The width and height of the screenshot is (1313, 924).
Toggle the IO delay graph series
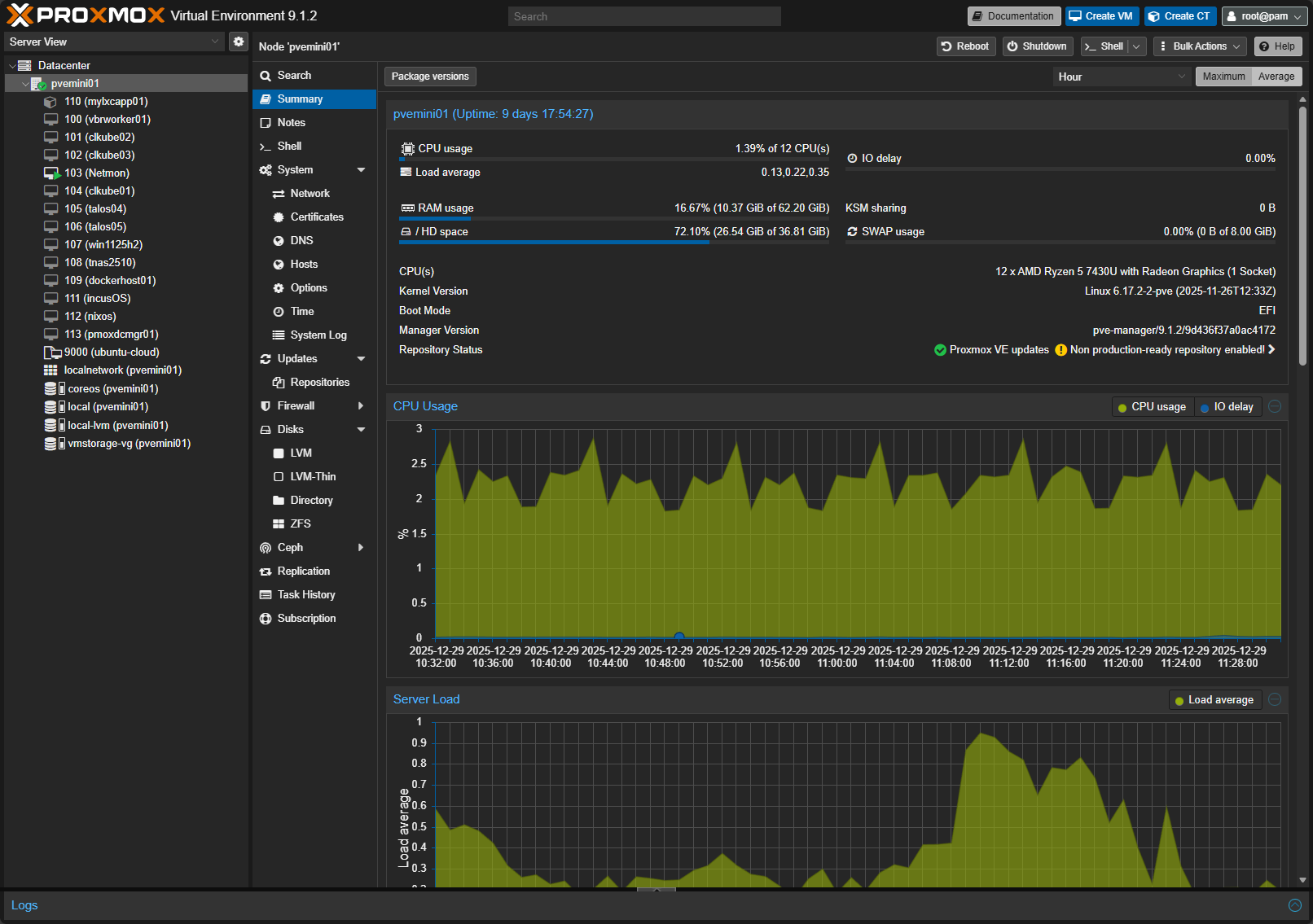click(1227, 406)
